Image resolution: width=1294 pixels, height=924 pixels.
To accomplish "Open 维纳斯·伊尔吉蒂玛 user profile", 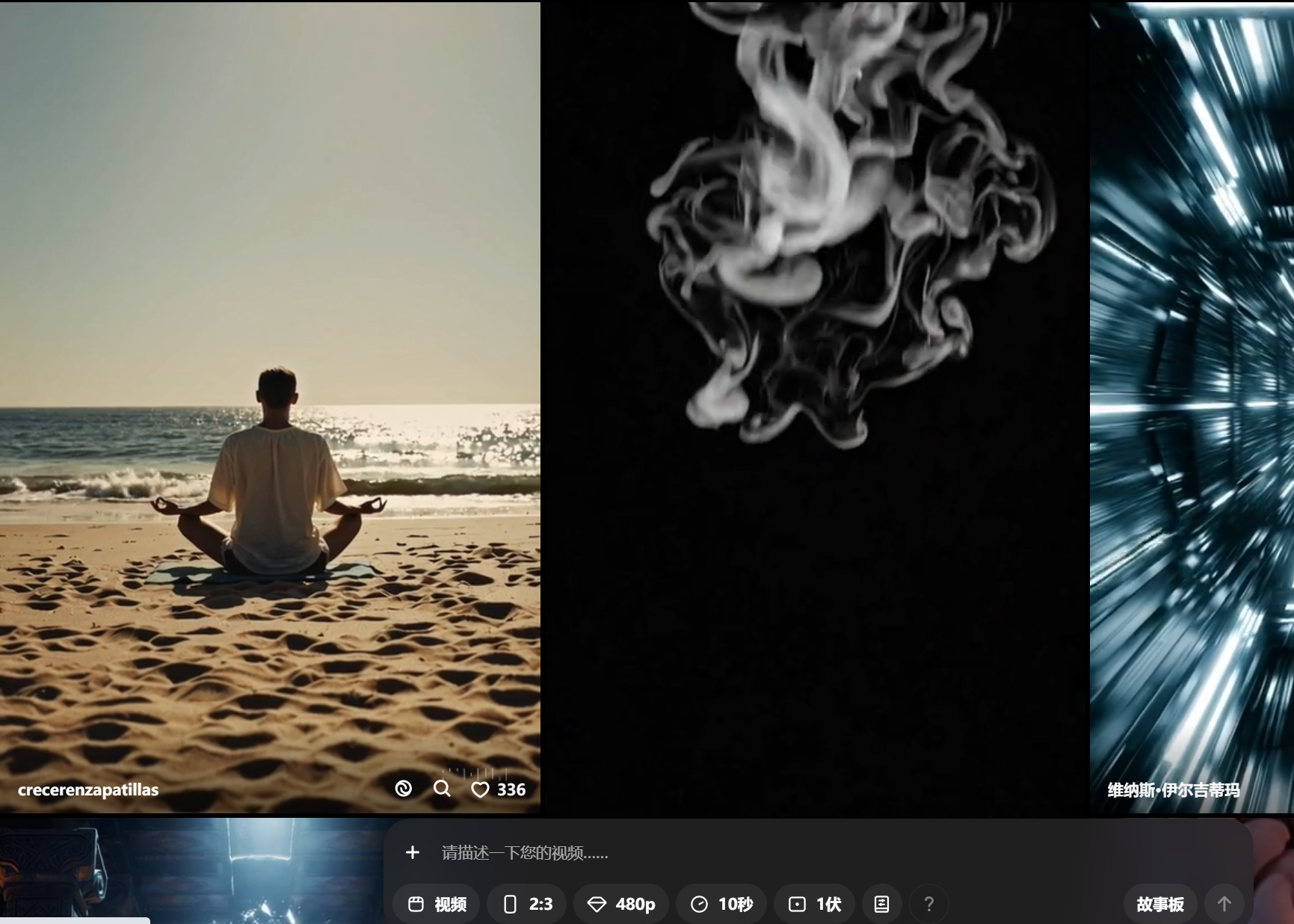I will pos(1173,790).
